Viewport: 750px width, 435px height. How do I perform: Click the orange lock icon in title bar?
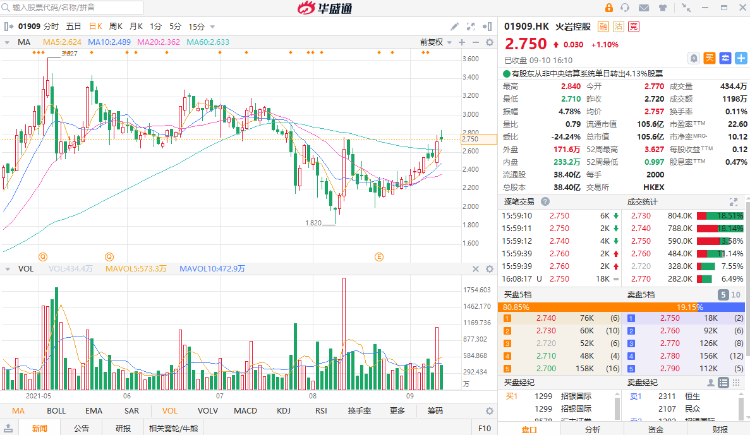point(609,8)
